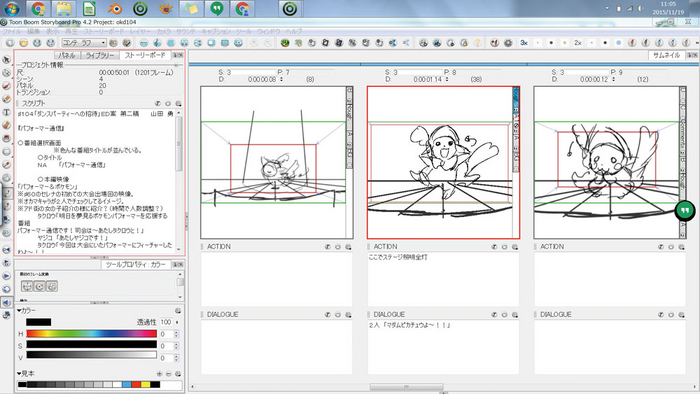Click the H value stepper arrows

click(176, 334)
